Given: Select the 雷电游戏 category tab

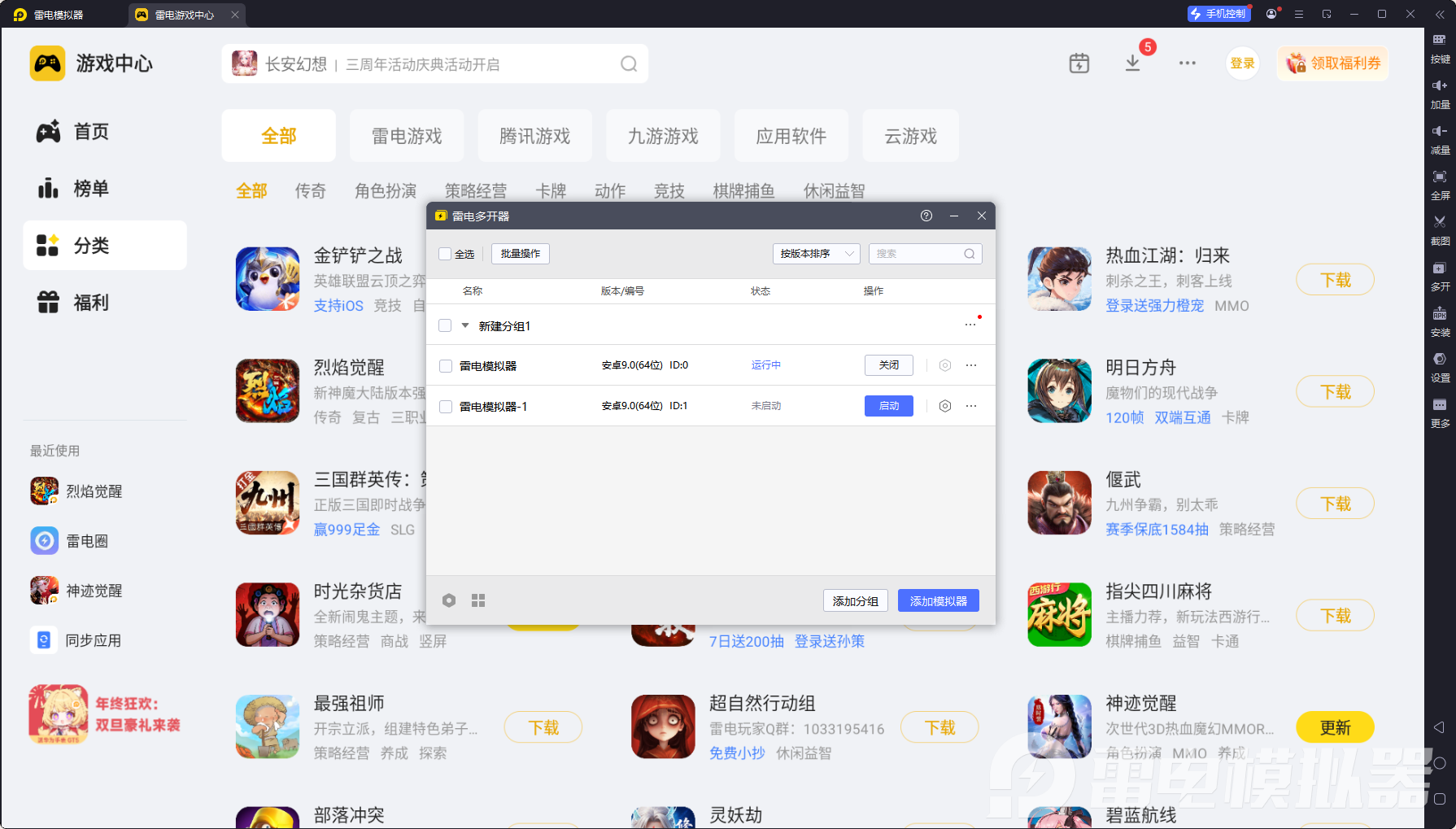Looking at the screenshot, I should [407, 136].
